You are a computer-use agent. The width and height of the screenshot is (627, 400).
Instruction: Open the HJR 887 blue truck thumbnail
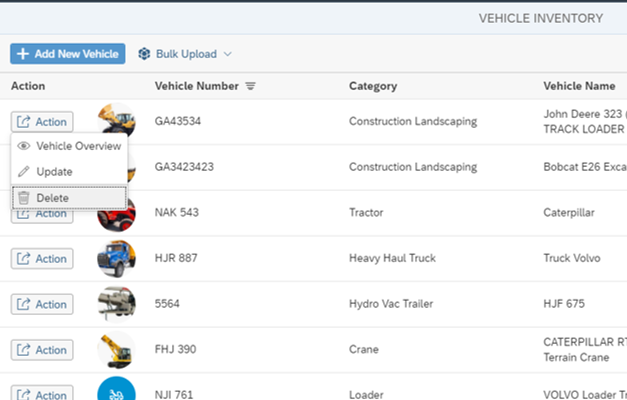117,258
